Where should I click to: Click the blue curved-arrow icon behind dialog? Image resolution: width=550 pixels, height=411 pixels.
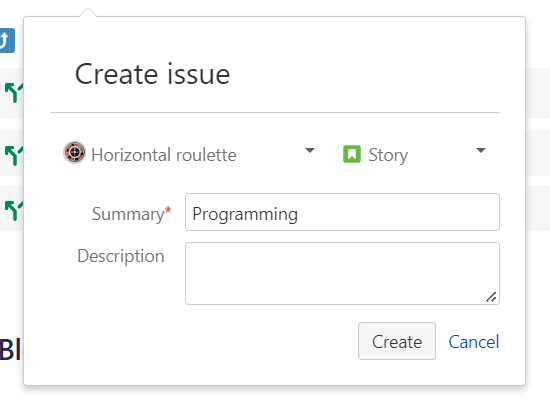click(x=7, y=40)
